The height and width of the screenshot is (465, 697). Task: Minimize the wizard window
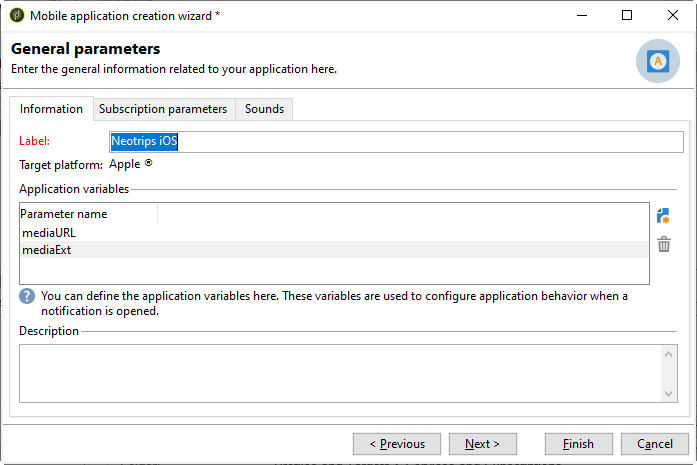tap(581, 15)
